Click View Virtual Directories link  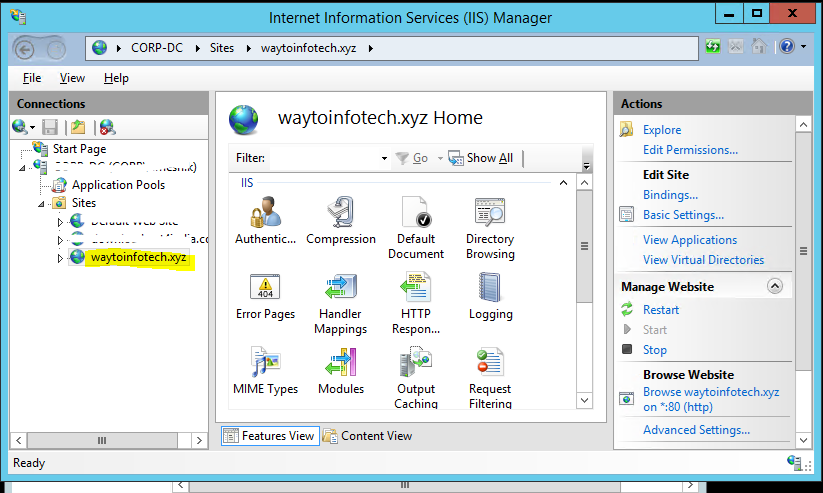[703, 260]
